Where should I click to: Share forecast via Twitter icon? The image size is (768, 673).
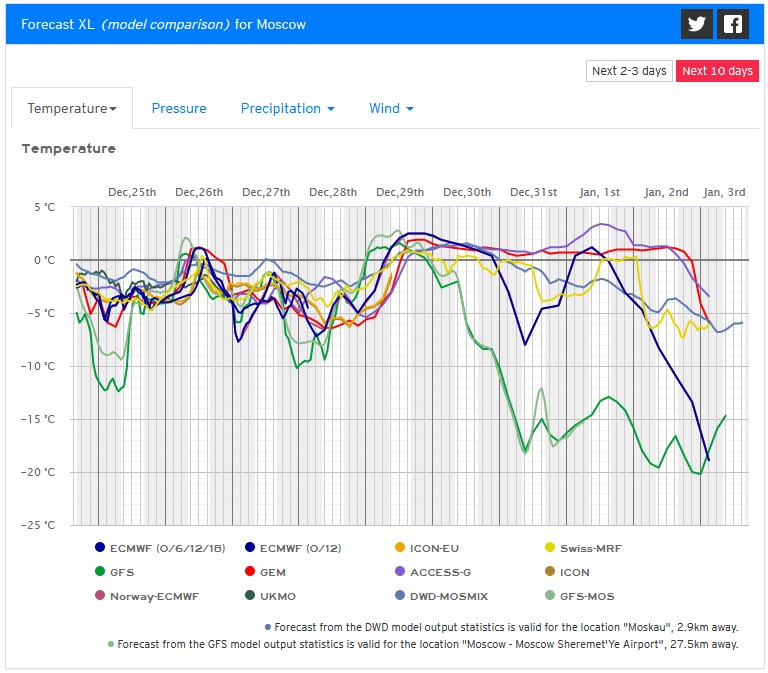pyautogui.click(x=696, y=24)
